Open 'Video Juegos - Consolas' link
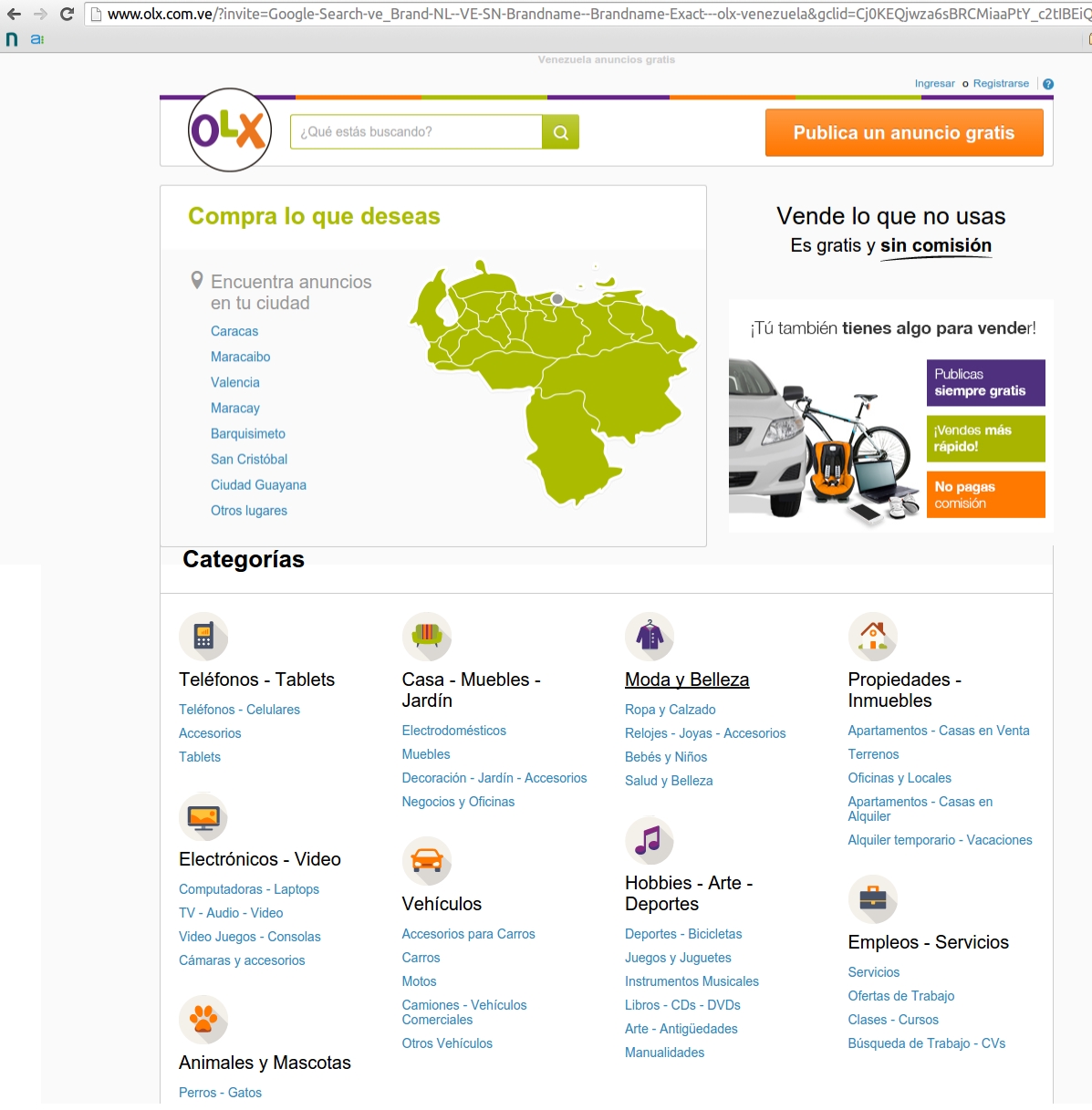The height and width of the screenshot is (1110, 1092). click(x=250, y=936)
